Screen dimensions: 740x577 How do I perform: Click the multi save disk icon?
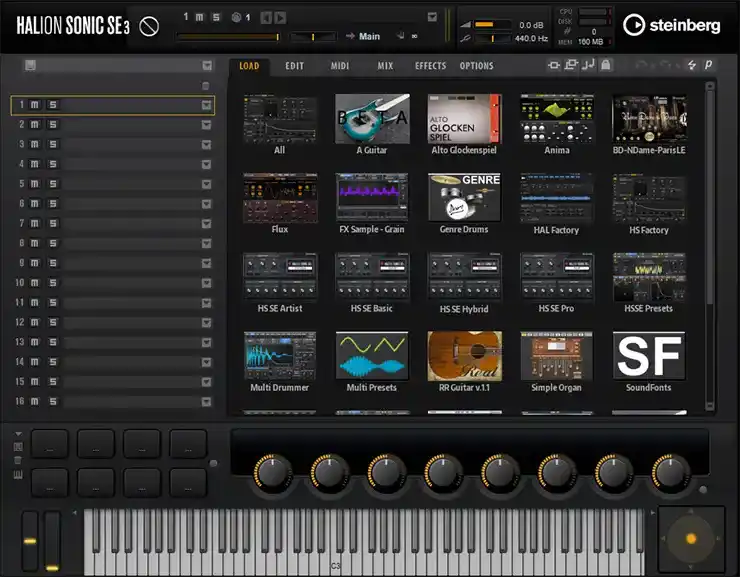[30, 65]
